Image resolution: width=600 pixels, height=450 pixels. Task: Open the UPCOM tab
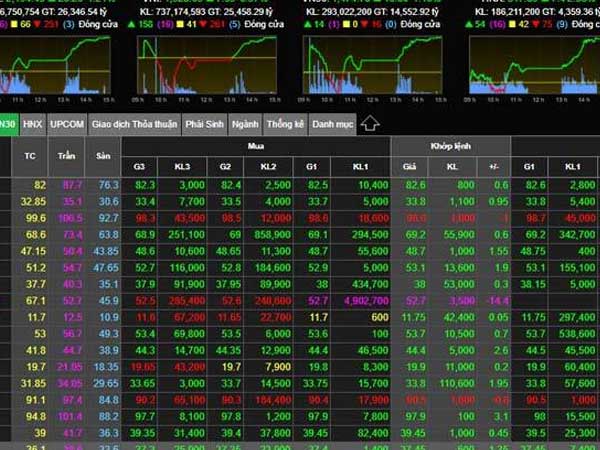tap(67, 124)
